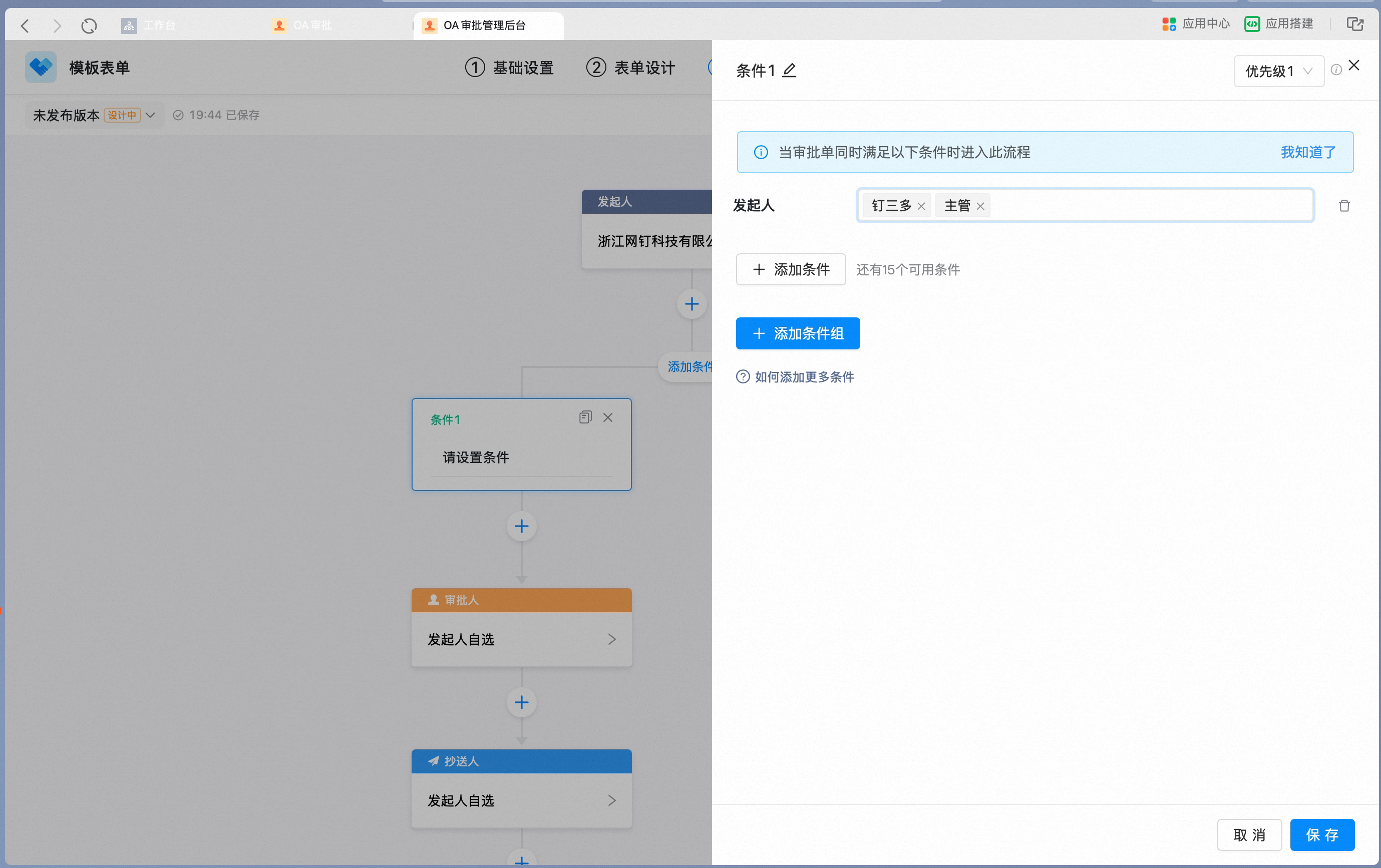Click the 条件1 title in the flowchart card
This screenshot has height=868, width=1381.
tap(445, 419)
